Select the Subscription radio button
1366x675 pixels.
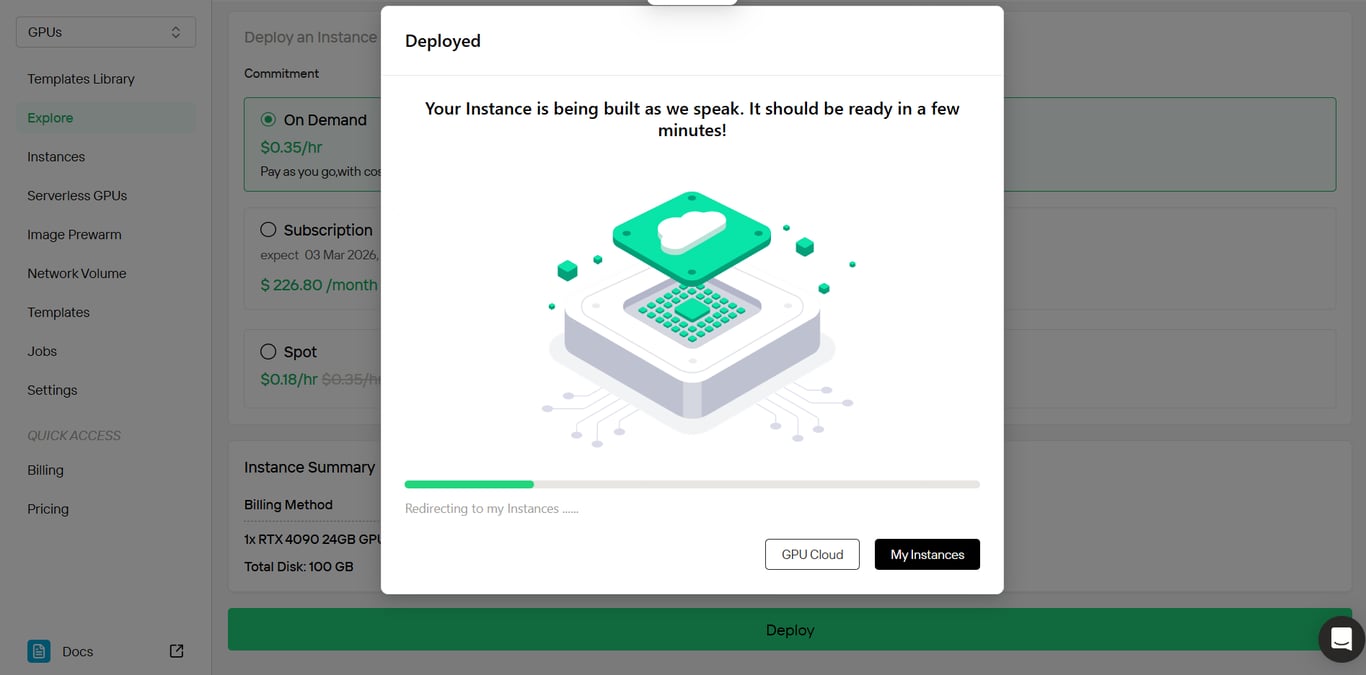(x=268, y=229)
